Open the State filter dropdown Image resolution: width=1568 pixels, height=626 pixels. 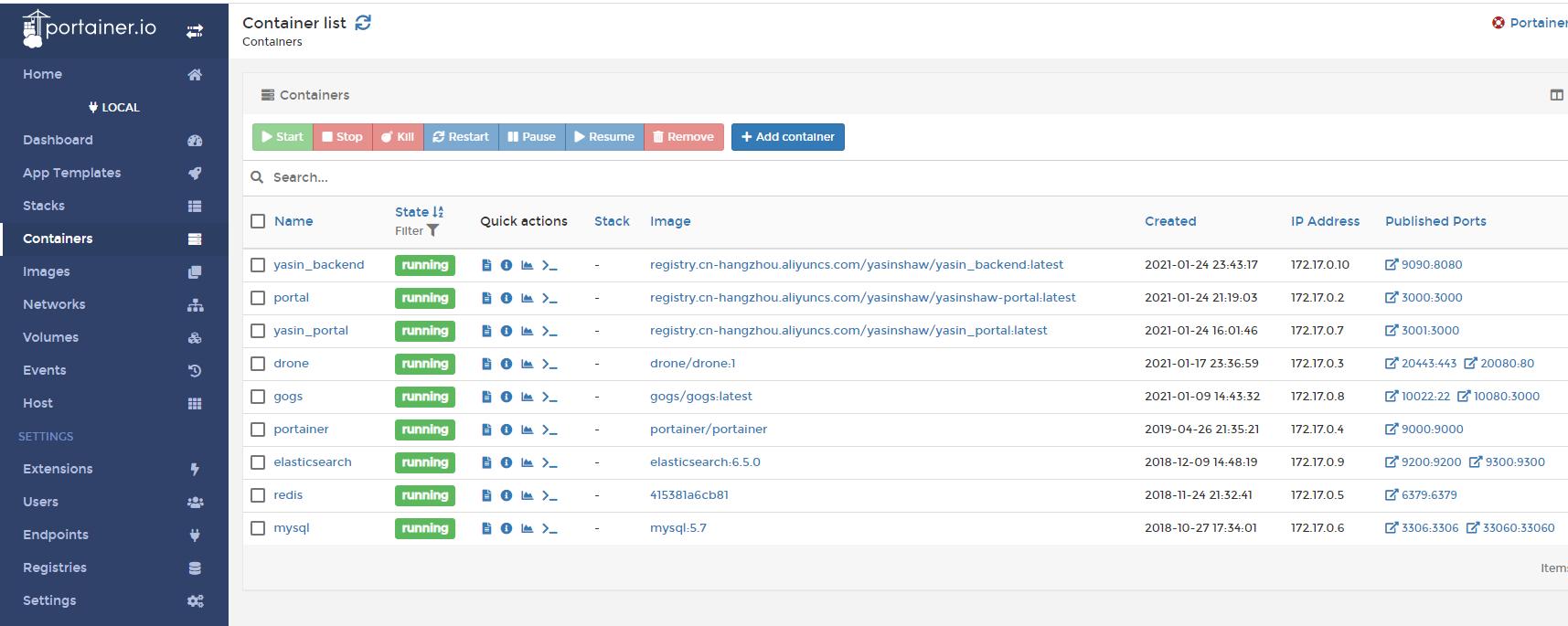coord(417,231)
